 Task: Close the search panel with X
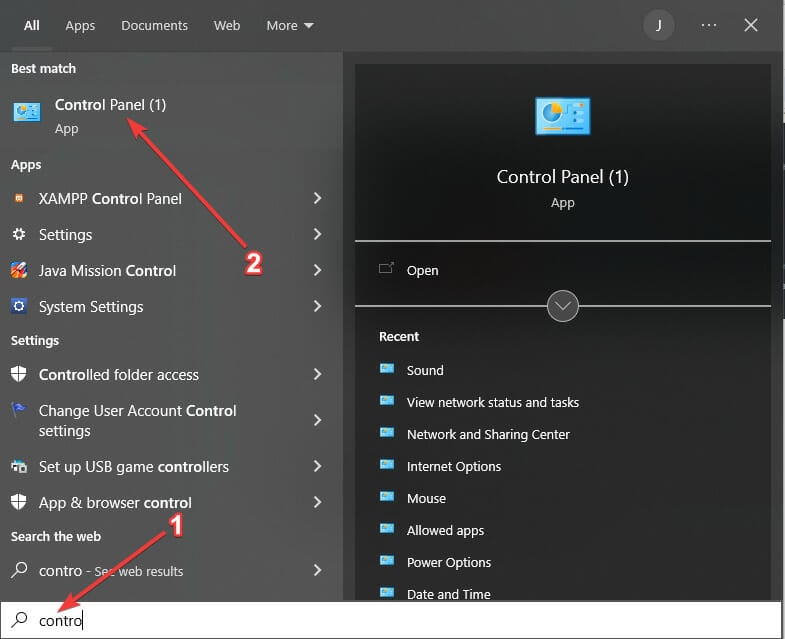750,25
